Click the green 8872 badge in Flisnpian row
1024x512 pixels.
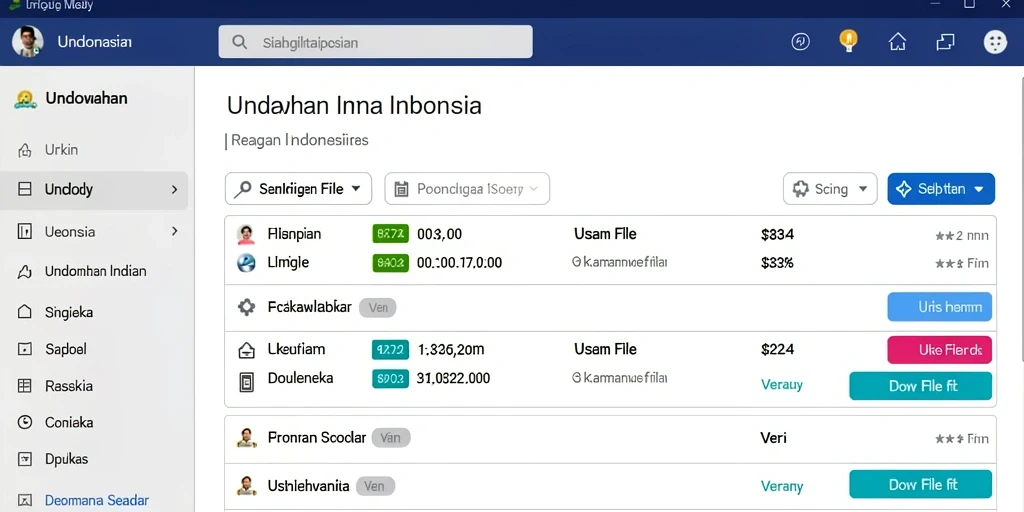click(391, 234)
